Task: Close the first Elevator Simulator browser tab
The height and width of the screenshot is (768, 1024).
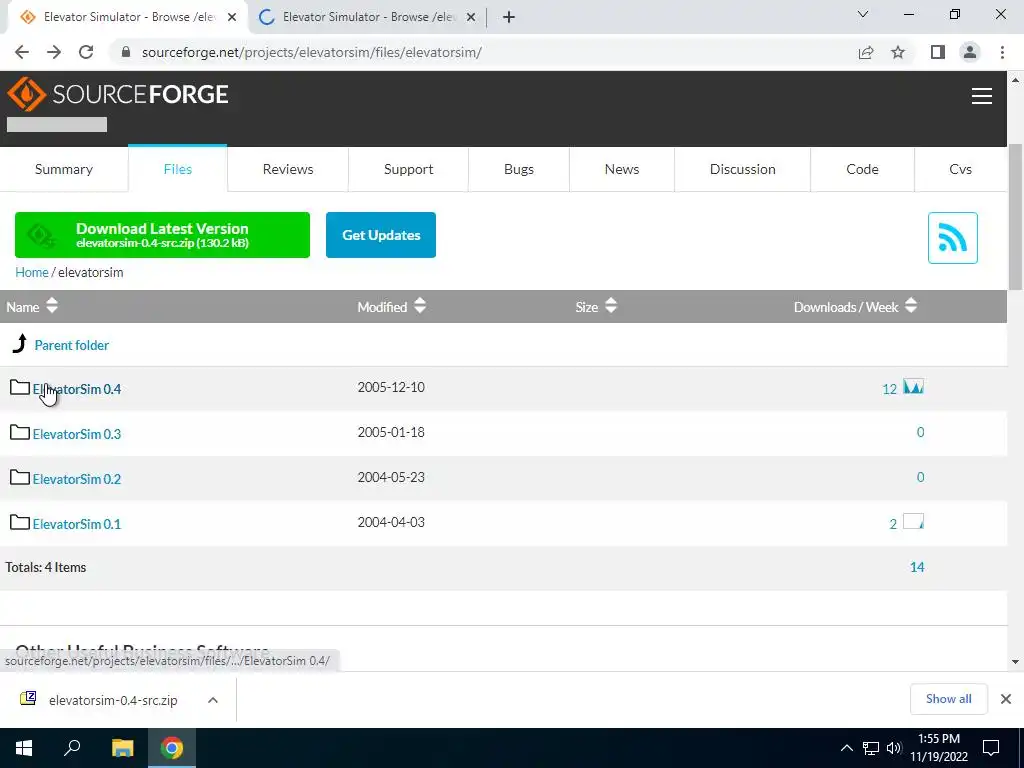Action: point(232,18)
